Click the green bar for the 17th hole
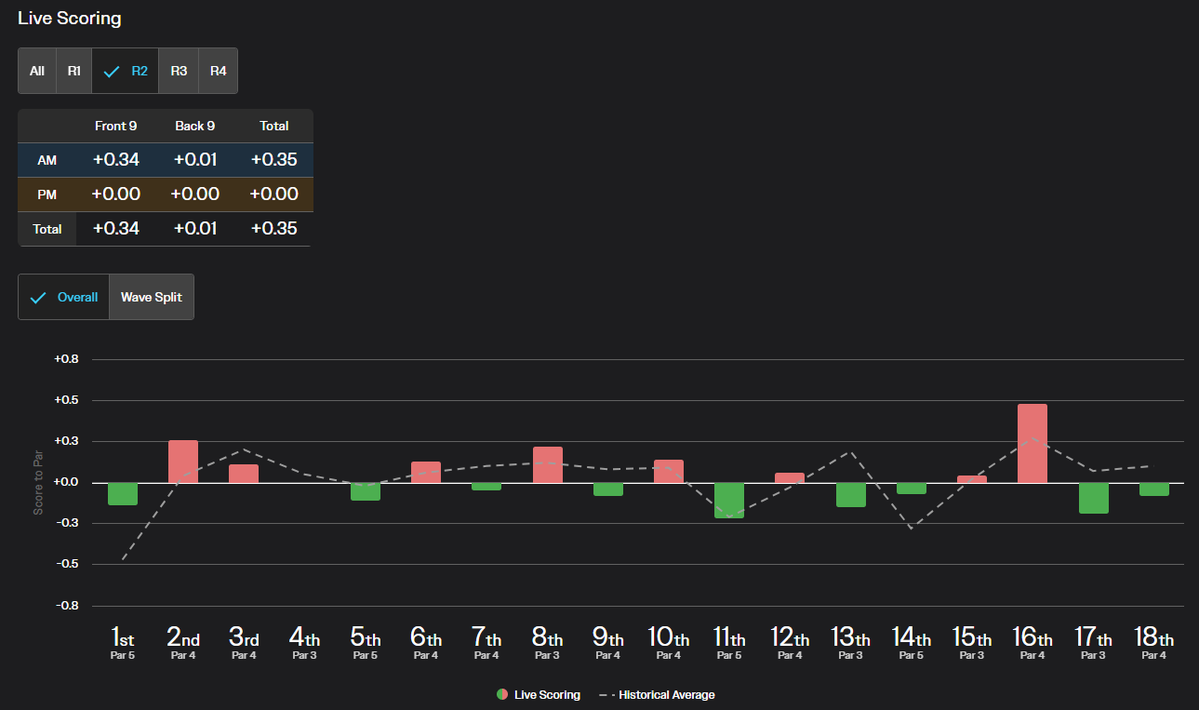Image resolution: width=1199 pixels, height=710 pixels. (x=1093, y=498)
